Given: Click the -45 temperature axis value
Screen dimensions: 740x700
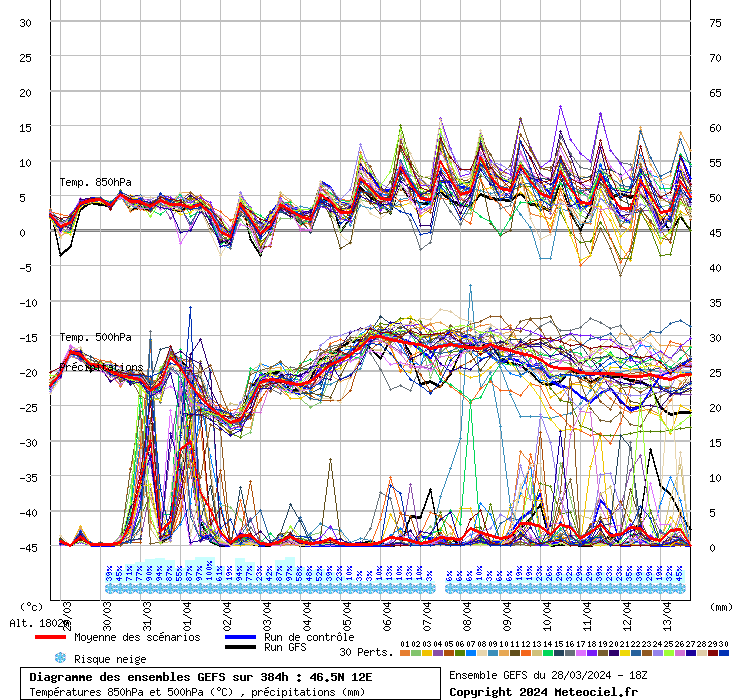Looking at the screenshot, I should point(28,548).
